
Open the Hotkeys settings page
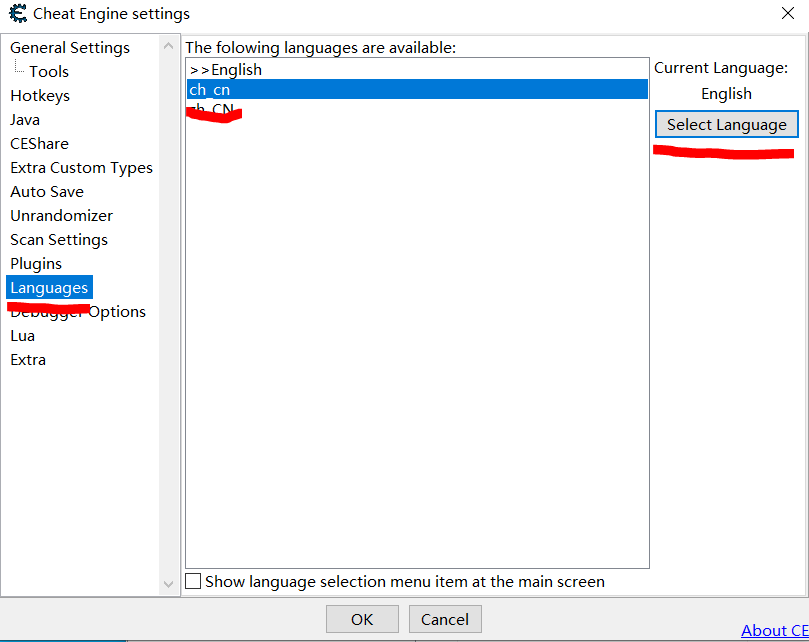40,96
